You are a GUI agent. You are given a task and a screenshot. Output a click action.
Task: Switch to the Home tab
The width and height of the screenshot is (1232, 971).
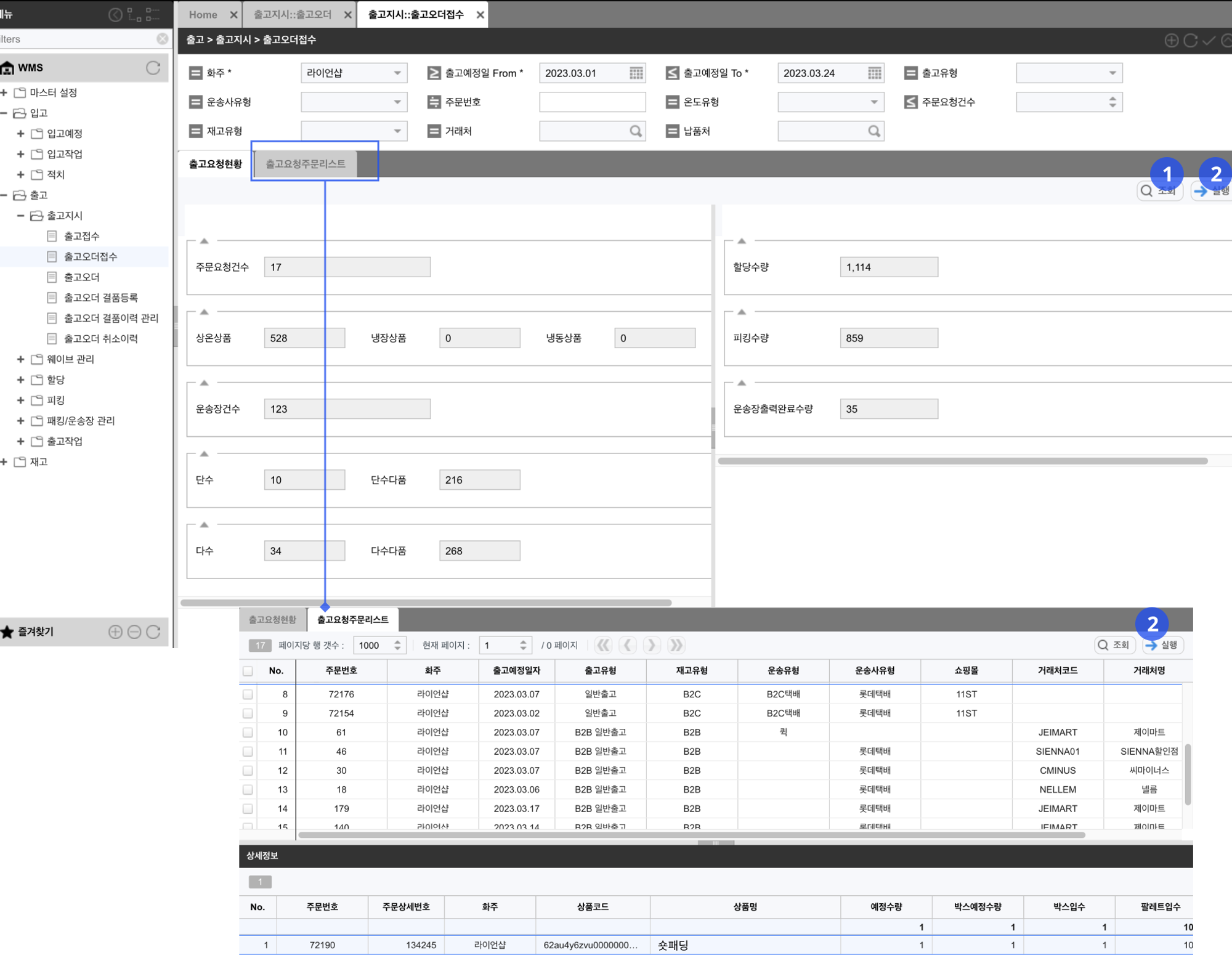(203, 15)
